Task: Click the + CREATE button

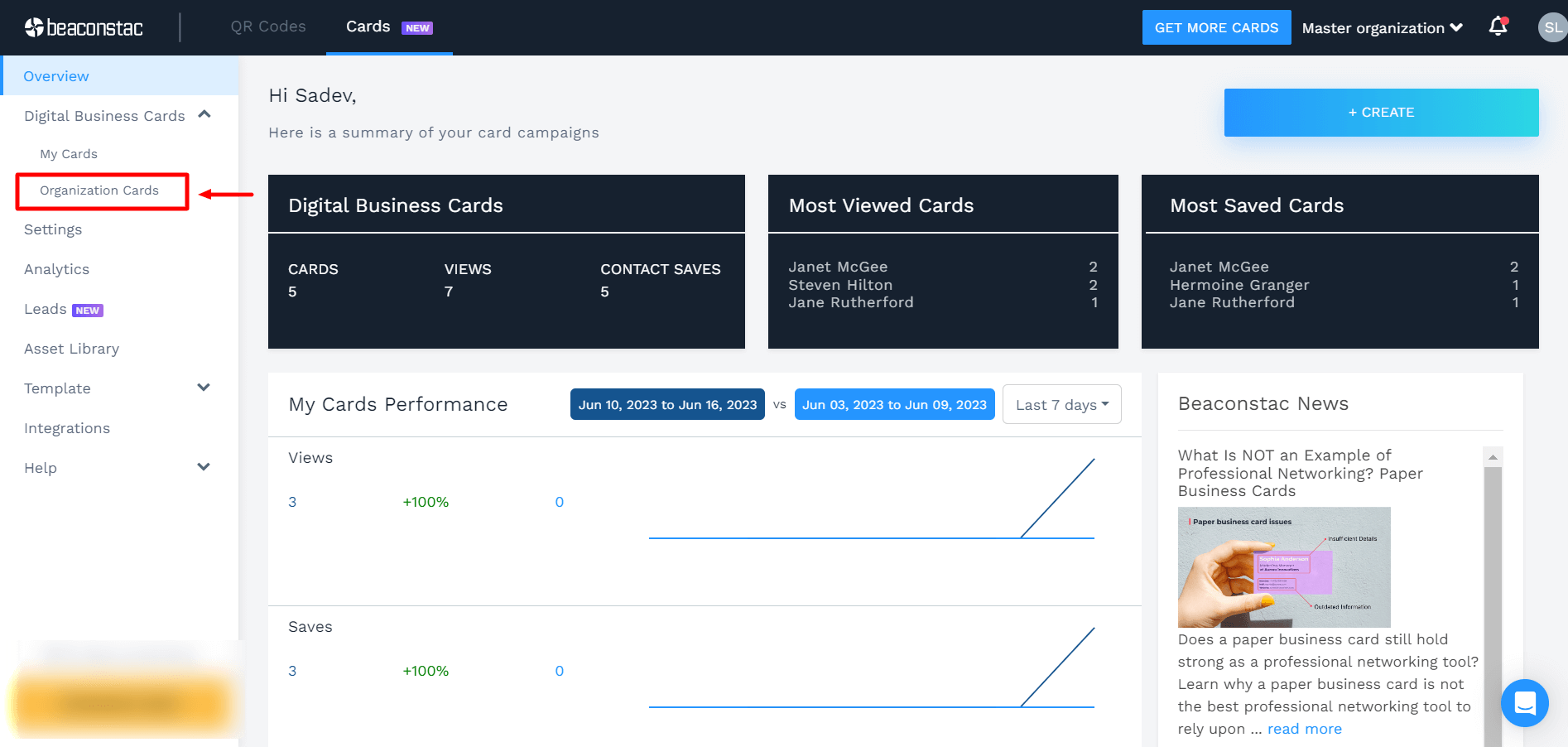Action: point(1380,112)
